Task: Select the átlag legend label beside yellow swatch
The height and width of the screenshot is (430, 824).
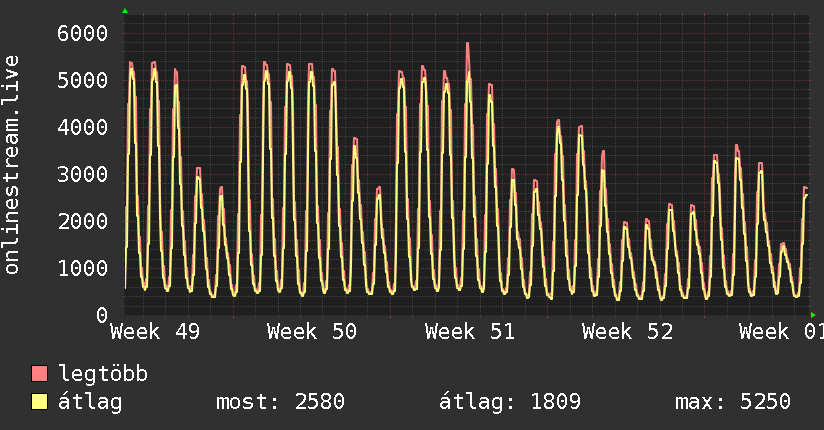Action: point(90,403)
